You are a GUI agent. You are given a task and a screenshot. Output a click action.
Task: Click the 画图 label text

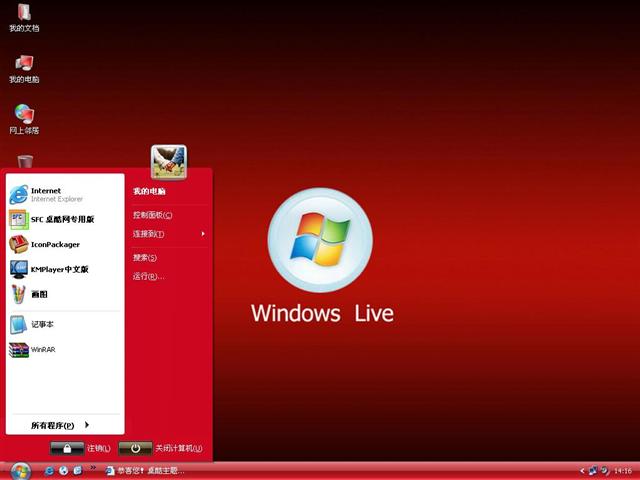click(x=39, y=294)
